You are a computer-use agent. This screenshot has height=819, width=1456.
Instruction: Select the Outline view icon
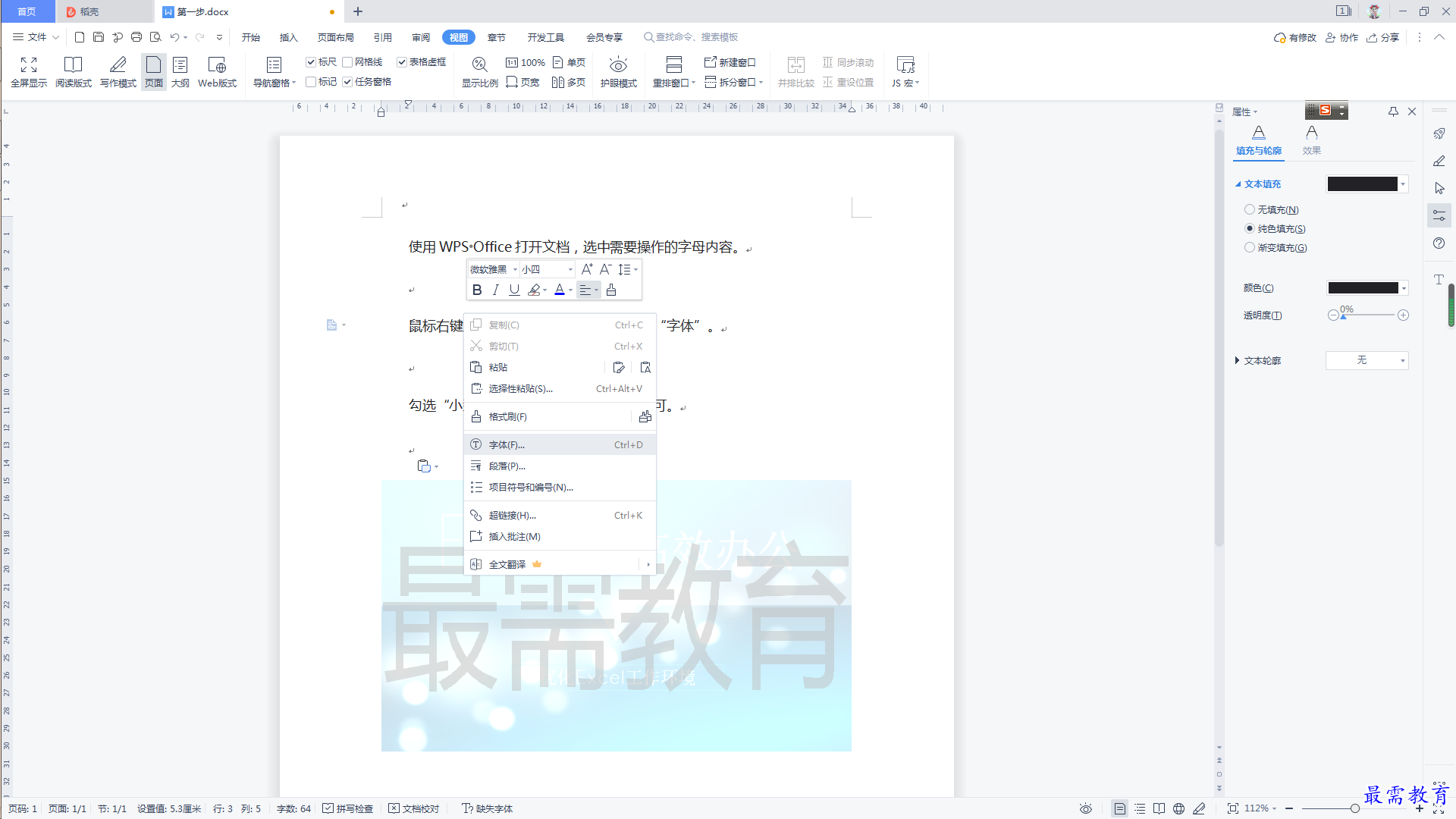(180, 72)
